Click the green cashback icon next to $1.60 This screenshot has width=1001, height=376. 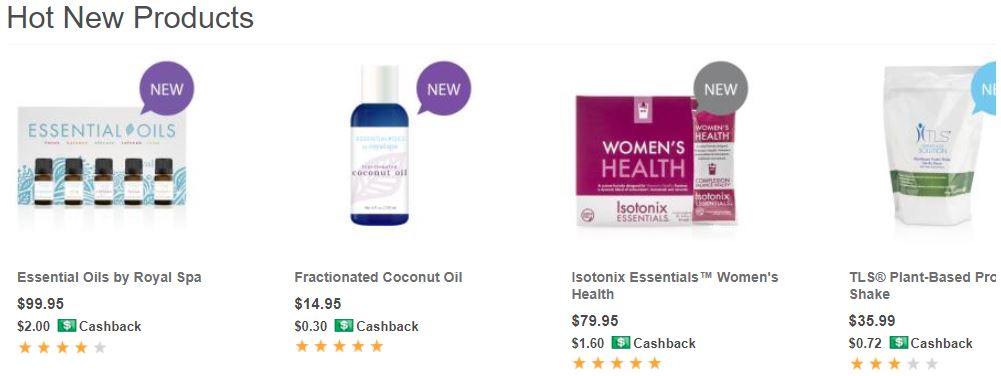(x=621, y=343)
